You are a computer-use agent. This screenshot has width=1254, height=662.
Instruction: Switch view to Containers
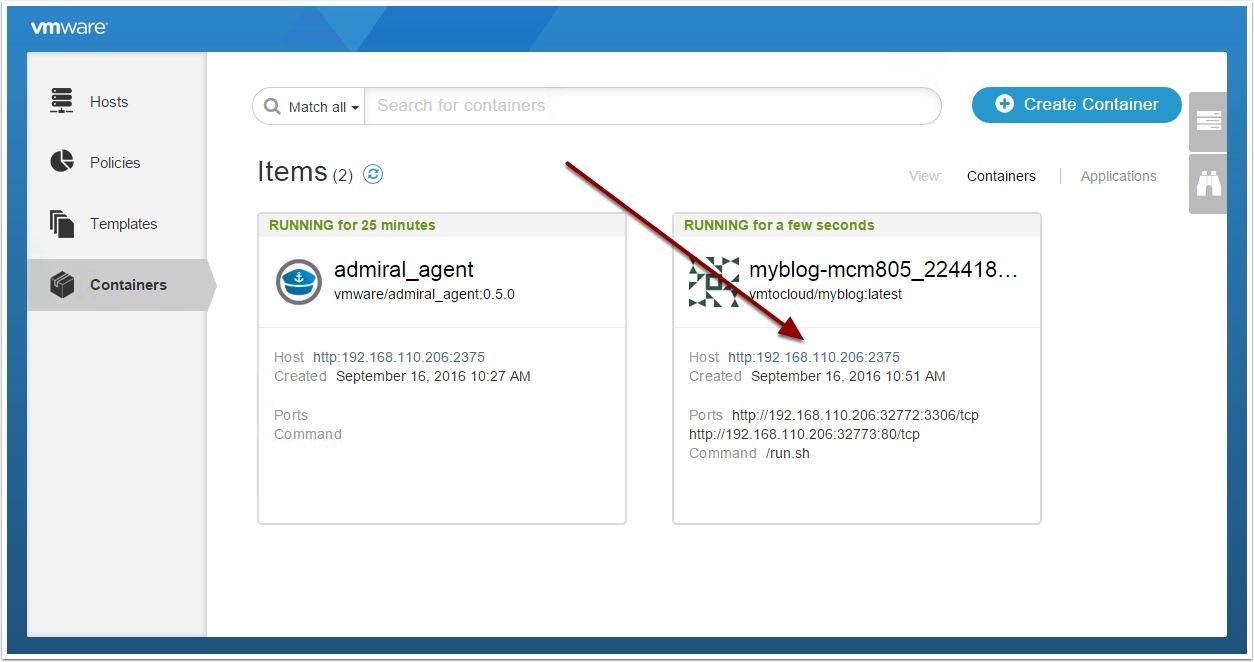tap(1001, 176)
